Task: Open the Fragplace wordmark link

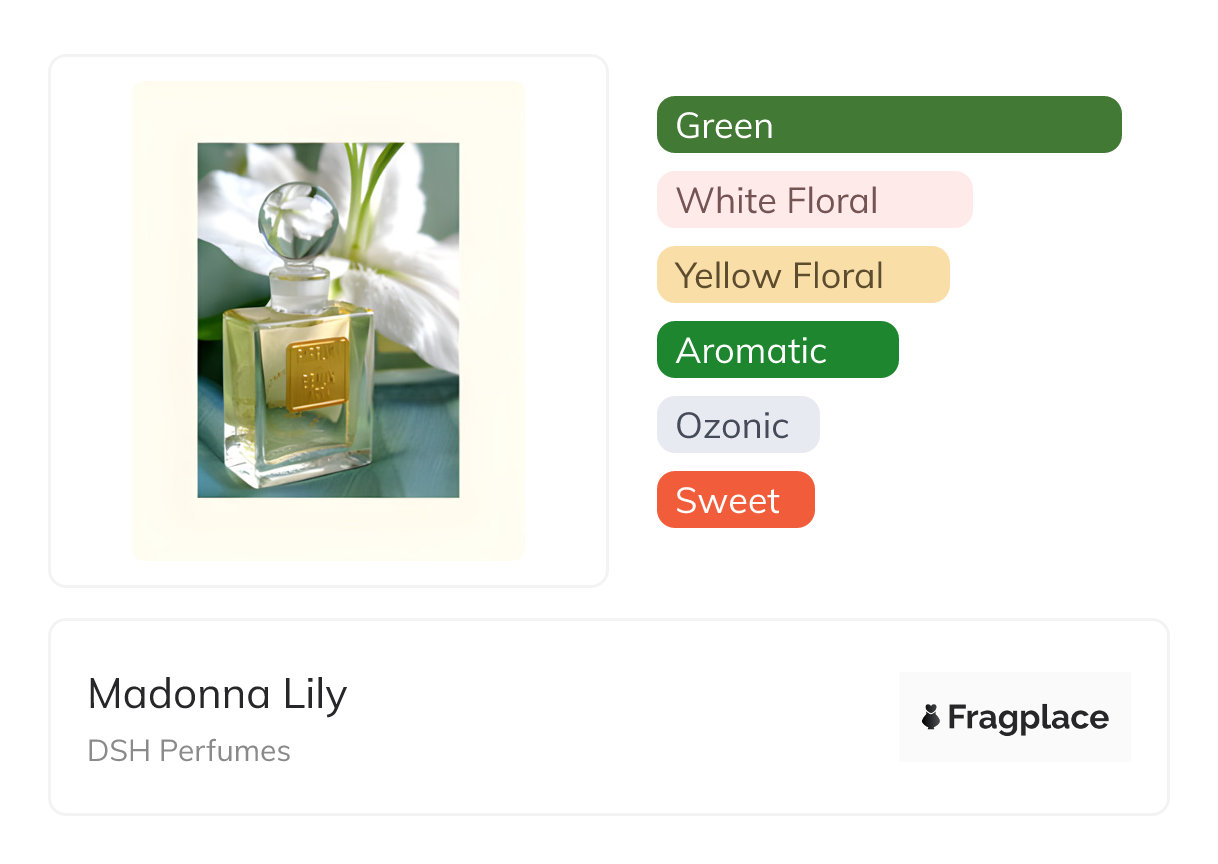Action: pos(1028,717)
